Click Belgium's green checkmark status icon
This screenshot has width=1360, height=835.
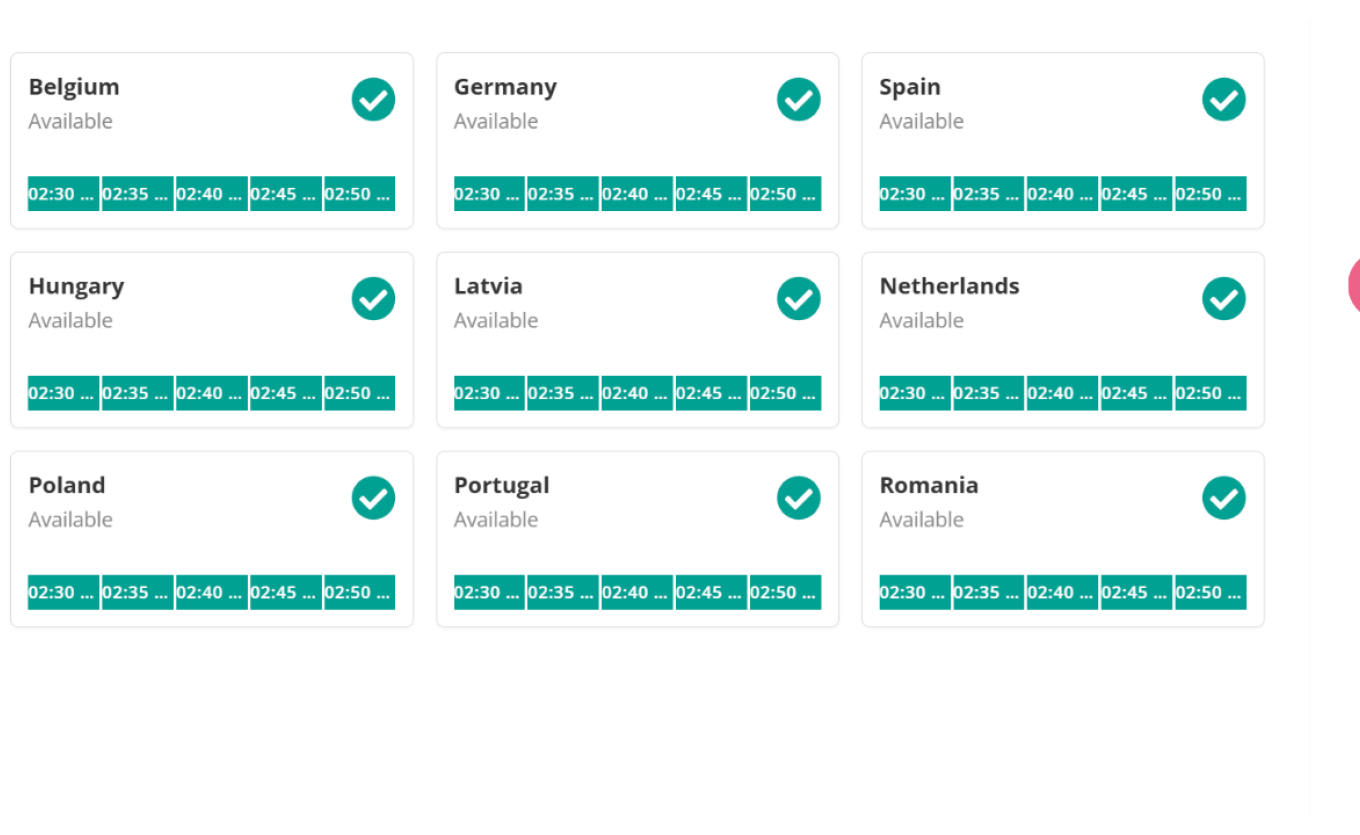click(373, 100)
